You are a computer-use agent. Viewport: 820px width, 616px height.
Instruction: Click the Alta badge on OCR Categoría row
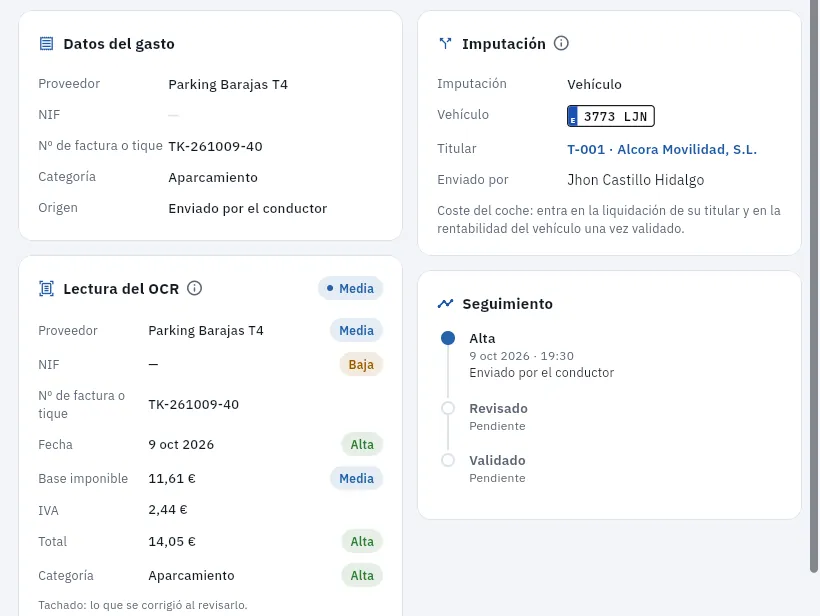click(x=362, y=575)
